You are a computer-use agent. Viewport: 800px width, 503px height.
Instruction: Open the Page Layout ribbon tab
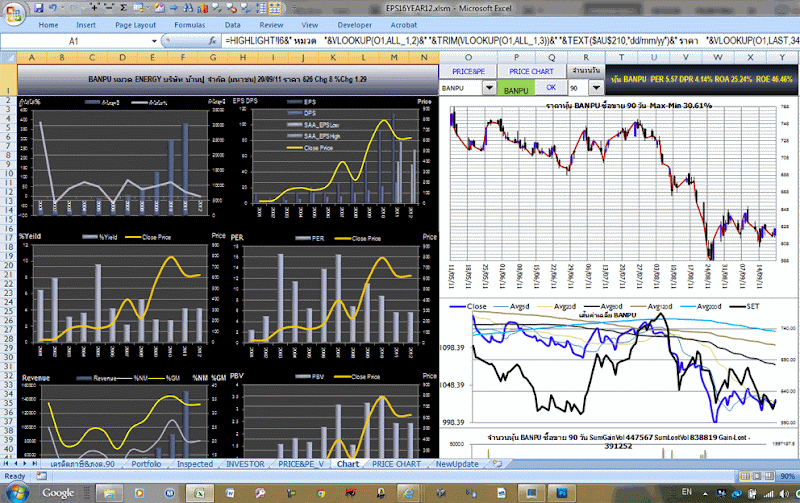pos(135,25)
